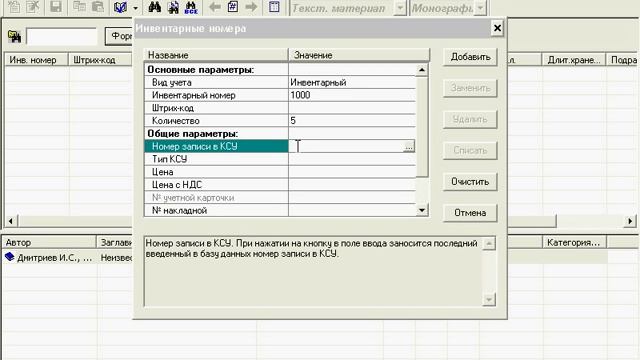Click the 'Удалить' button

470,119
